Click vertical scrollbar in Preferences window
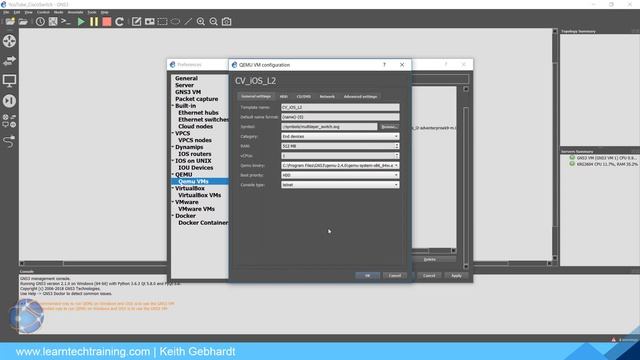 466,178
